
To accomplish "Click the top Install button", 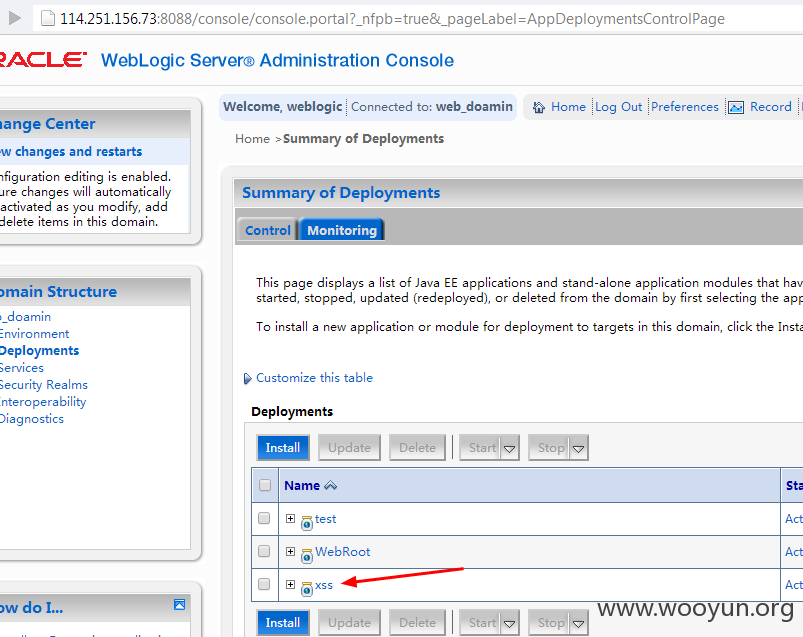I will click(x=283, y=448).
